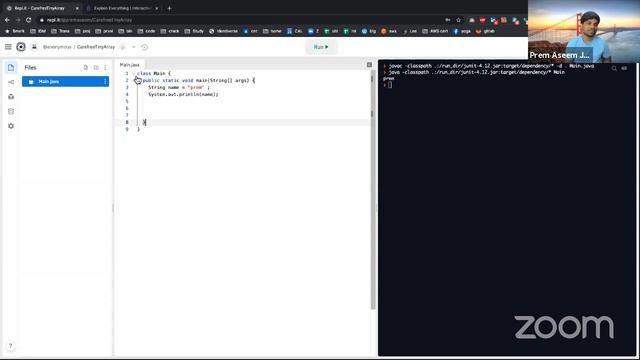Screen dimensions: 640x360
Task: Click the help question mark icon
Action: pyautogui.click(x=11, y=346)
